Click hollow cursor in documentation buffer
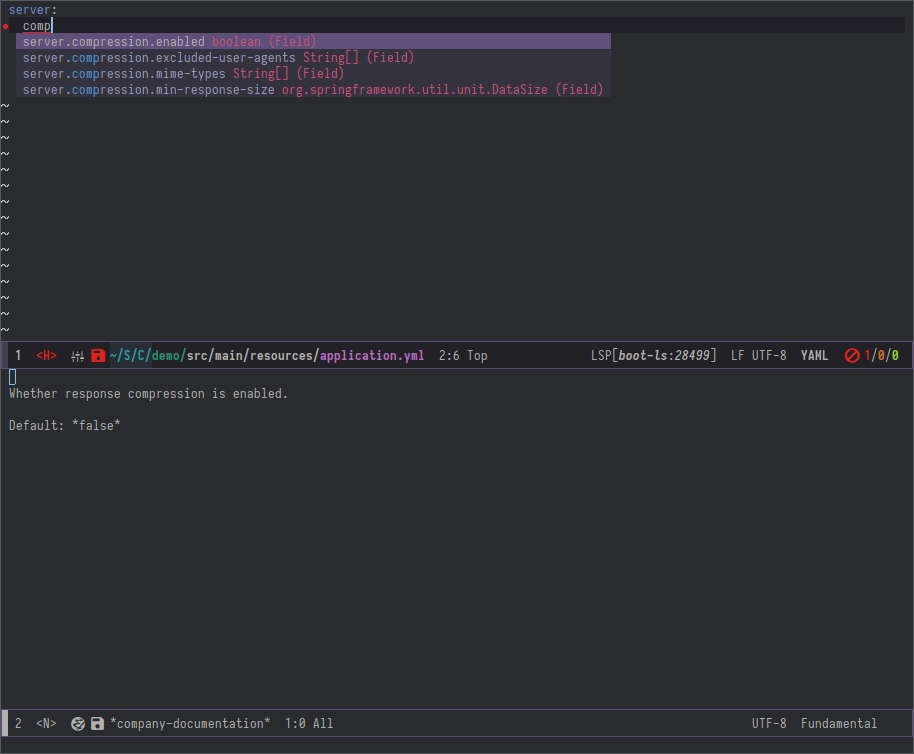 point(13,377)
